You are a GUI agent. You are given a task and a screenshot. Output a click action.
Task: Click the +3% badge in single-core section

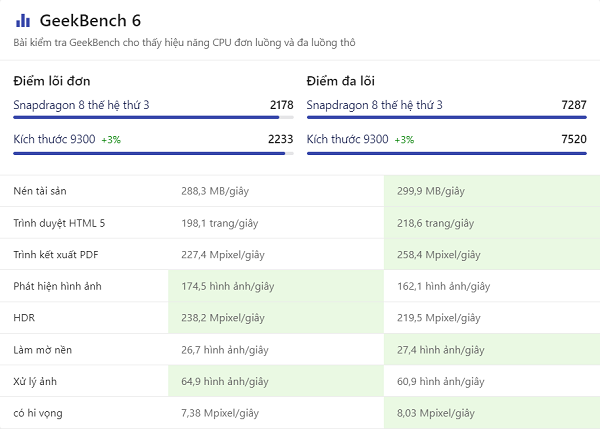[111, 140]
